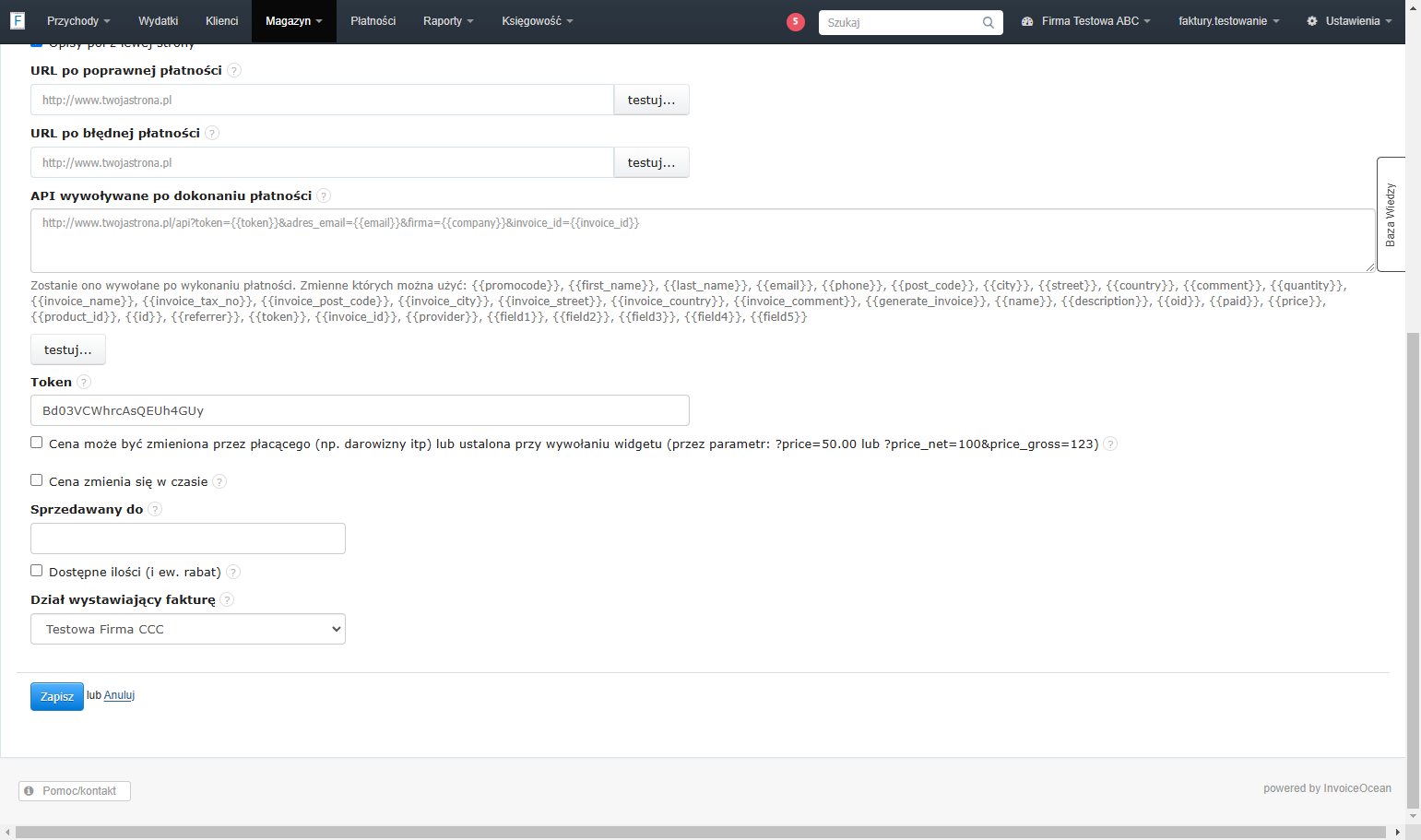Save the form with Zapisz
1421x840 pixels.
pos(57,696)
